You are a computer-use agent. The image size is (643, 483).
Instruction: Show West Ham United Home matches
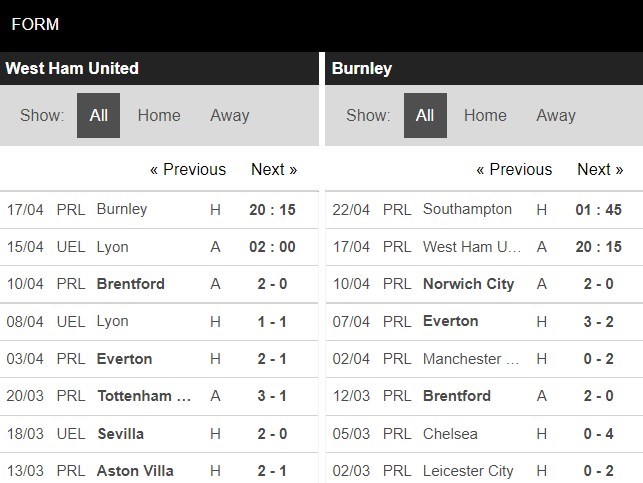[x=159, y=115]
